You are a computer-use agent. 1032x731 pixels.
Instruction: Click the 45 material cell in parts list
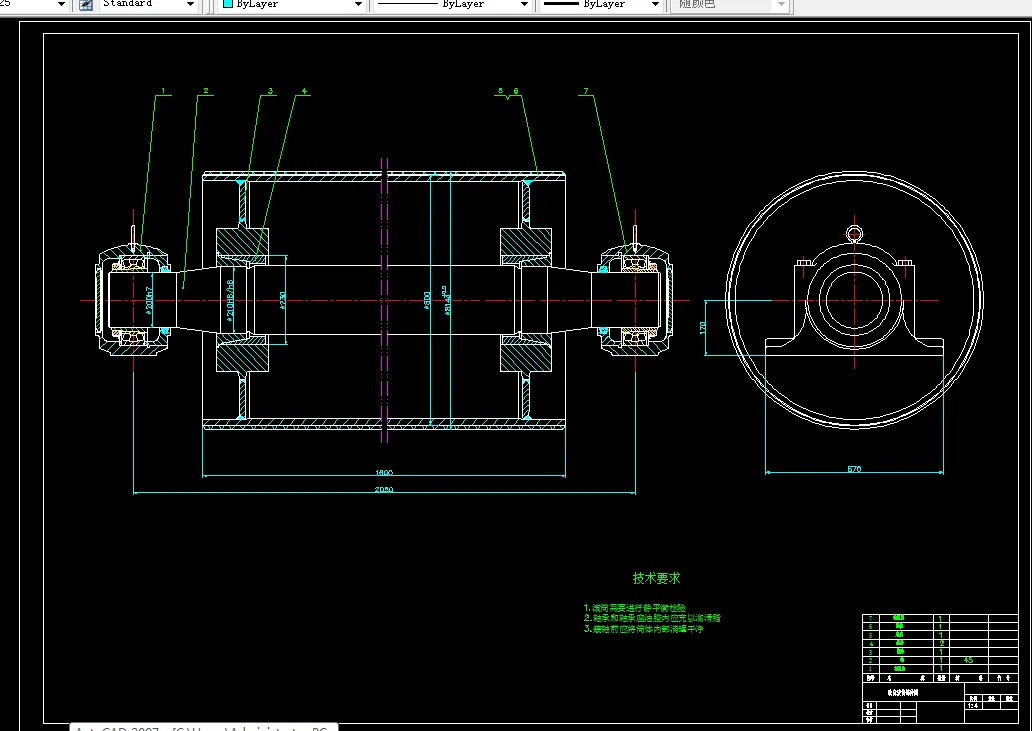[x=968, y=660]
